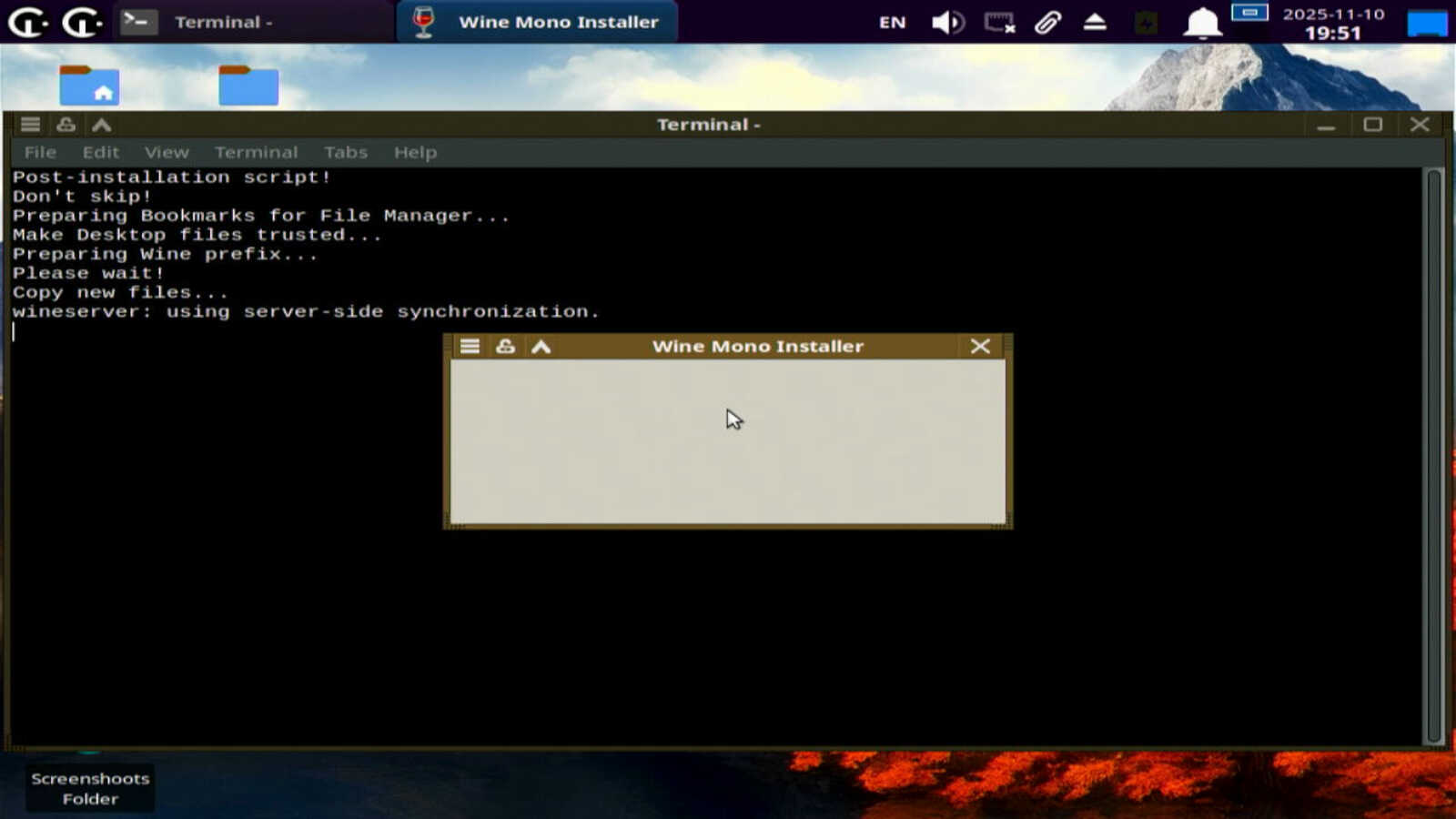Select the workspace pager thumbnail in the panel

[1249, 12]
